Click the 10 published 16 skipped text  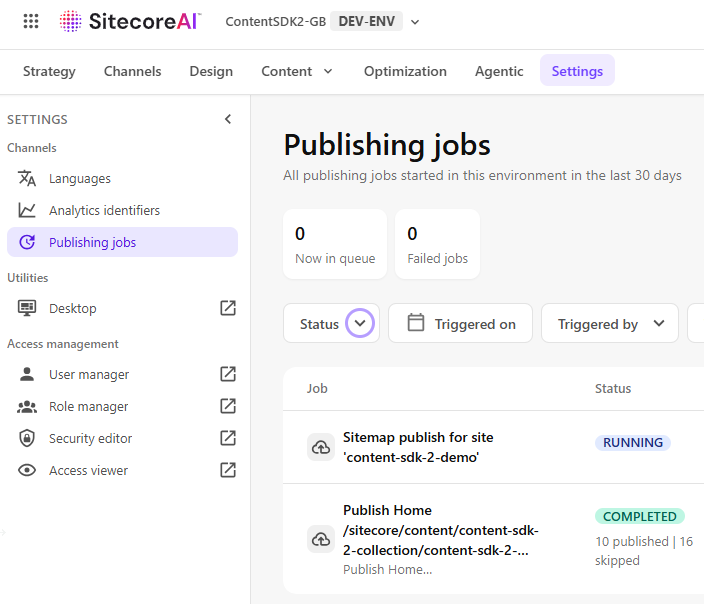click(x=644, y=551)
